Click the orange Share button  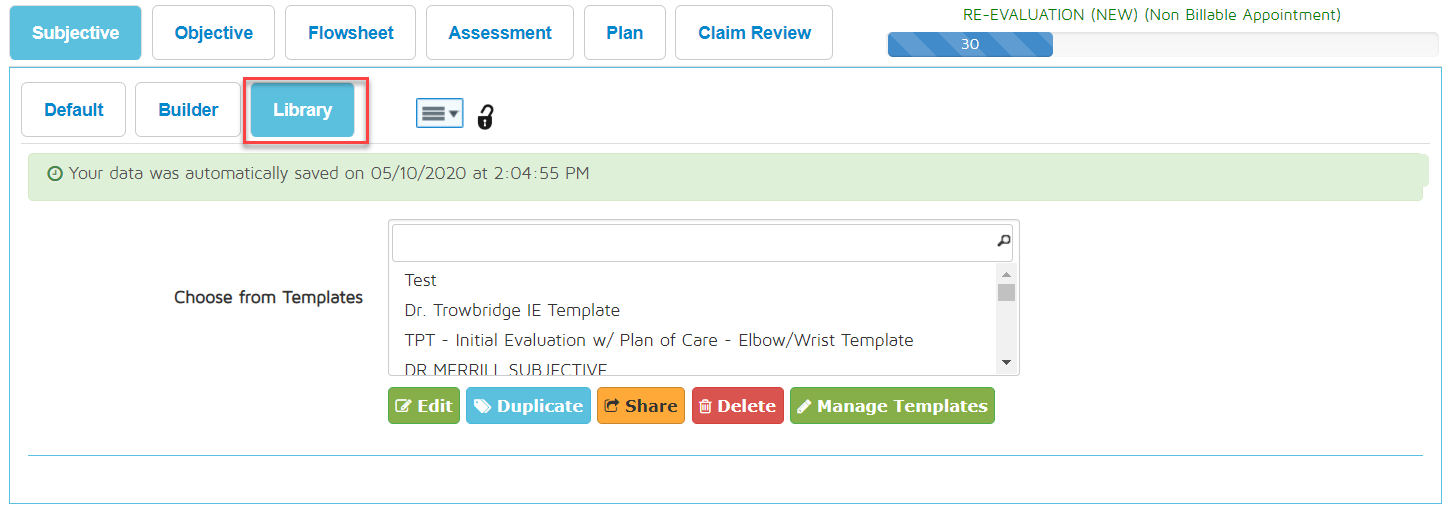point(640,406)
